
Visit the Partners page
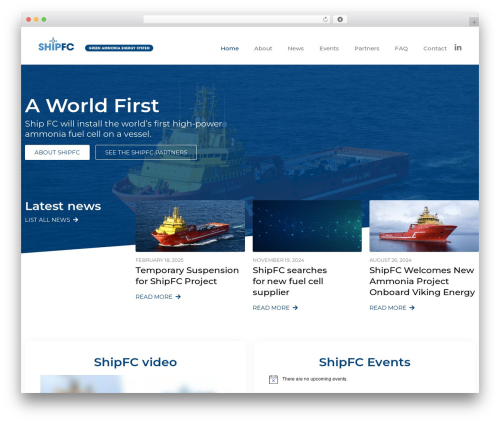coord(367,48)
